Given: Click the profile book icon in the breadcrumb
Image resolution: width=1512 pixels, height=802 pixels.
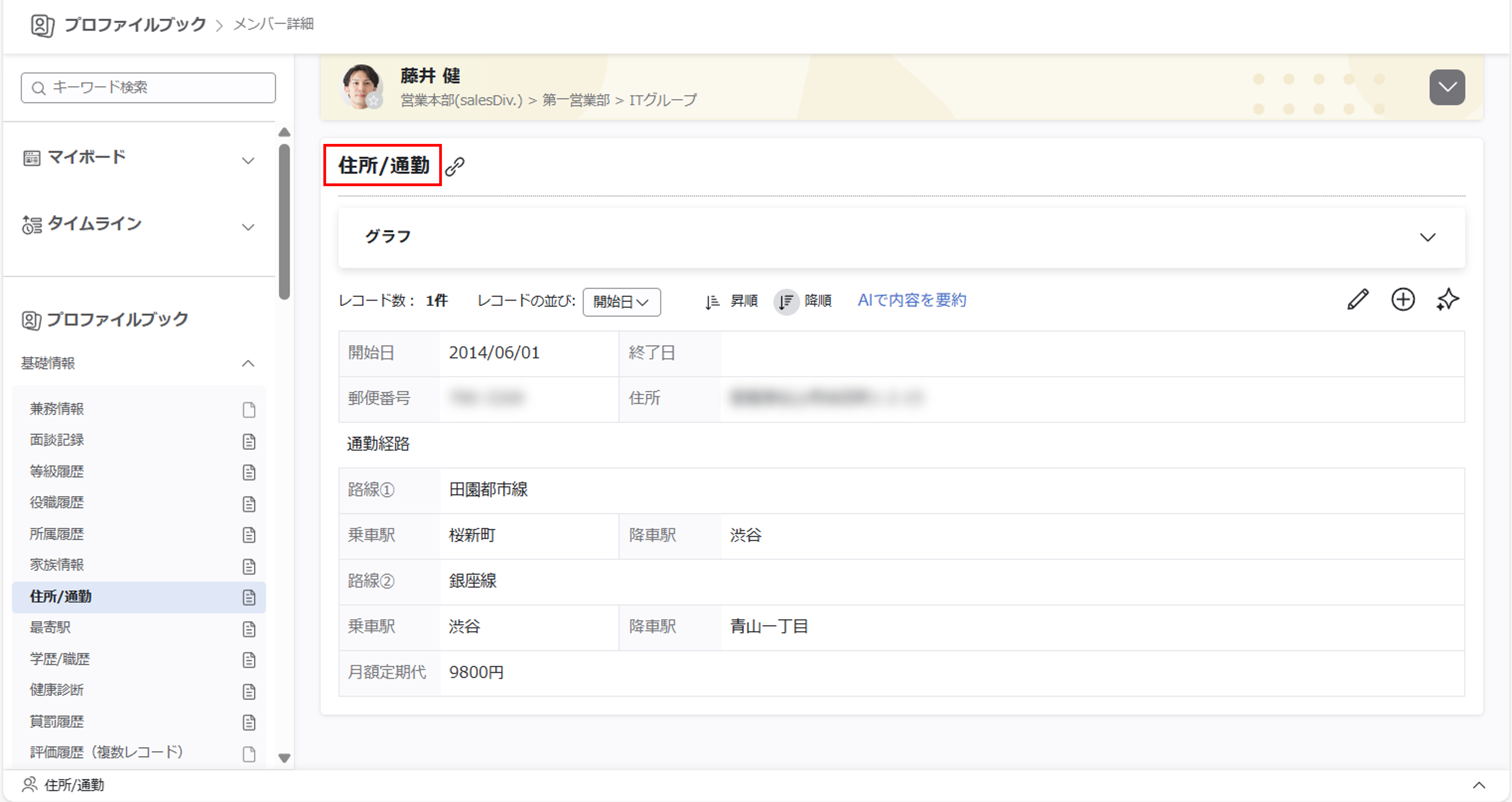Looking at the screenshot, I should pyautogui.click(x=42, y=25).
